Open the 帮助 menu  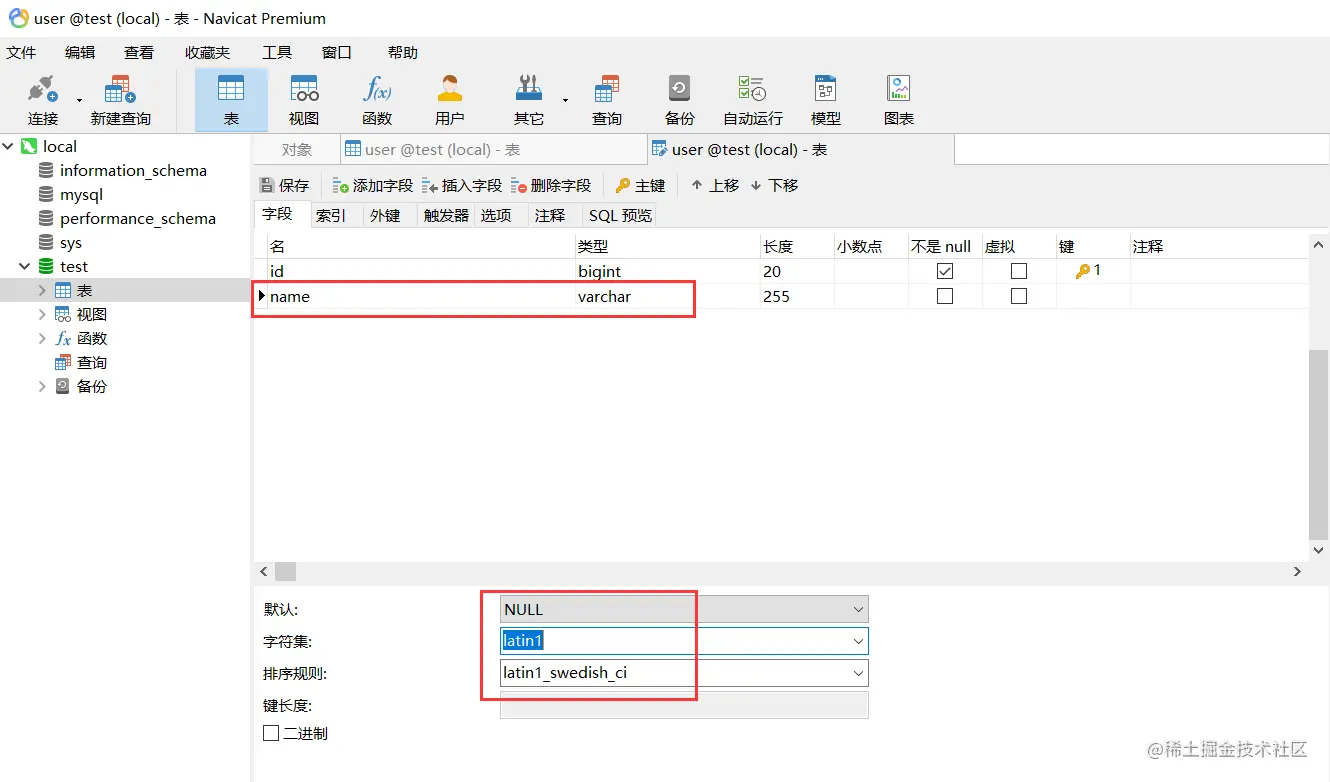403,52
